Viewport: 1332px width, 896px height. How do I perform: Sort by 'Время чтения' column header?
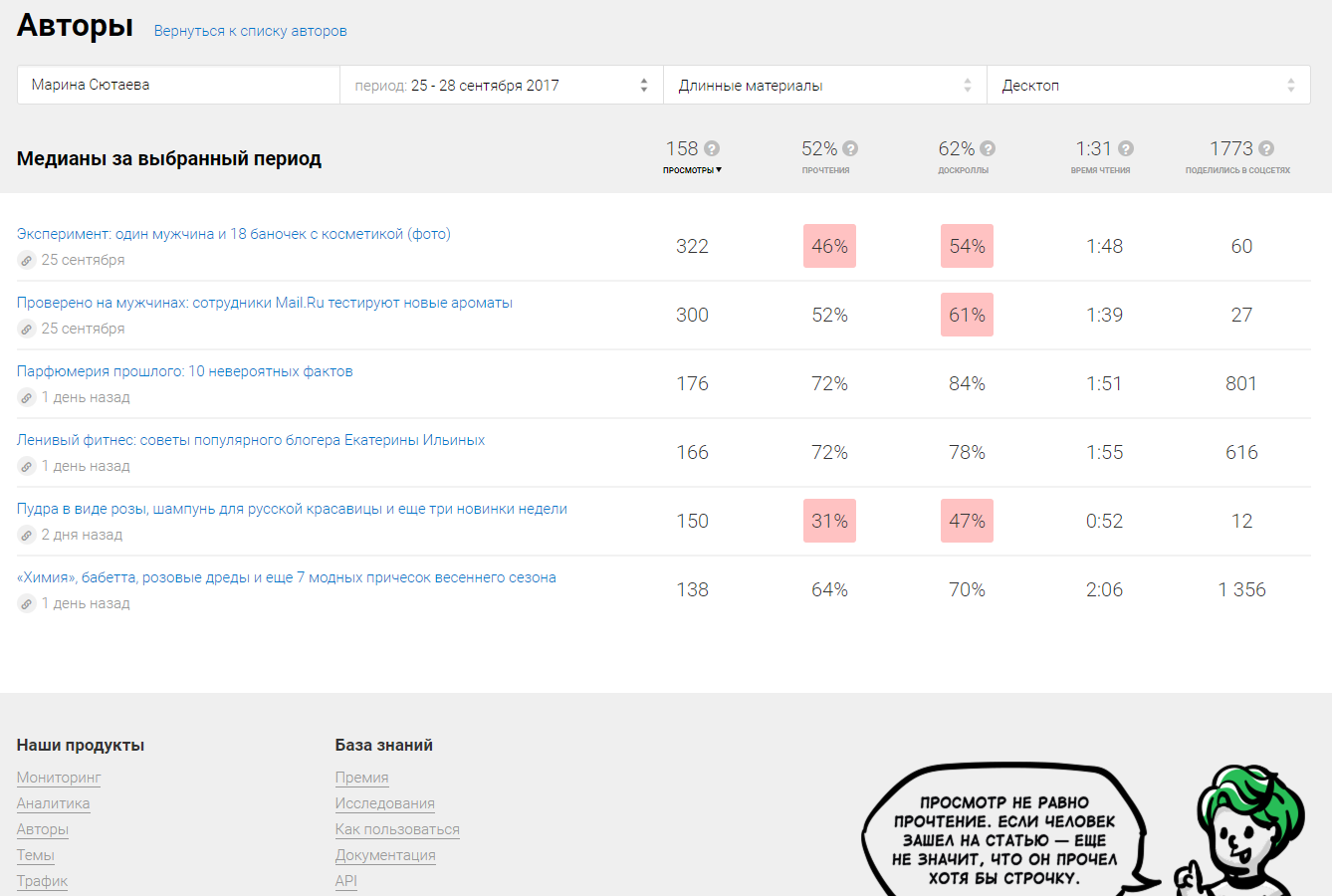[x=1101, y=170]
